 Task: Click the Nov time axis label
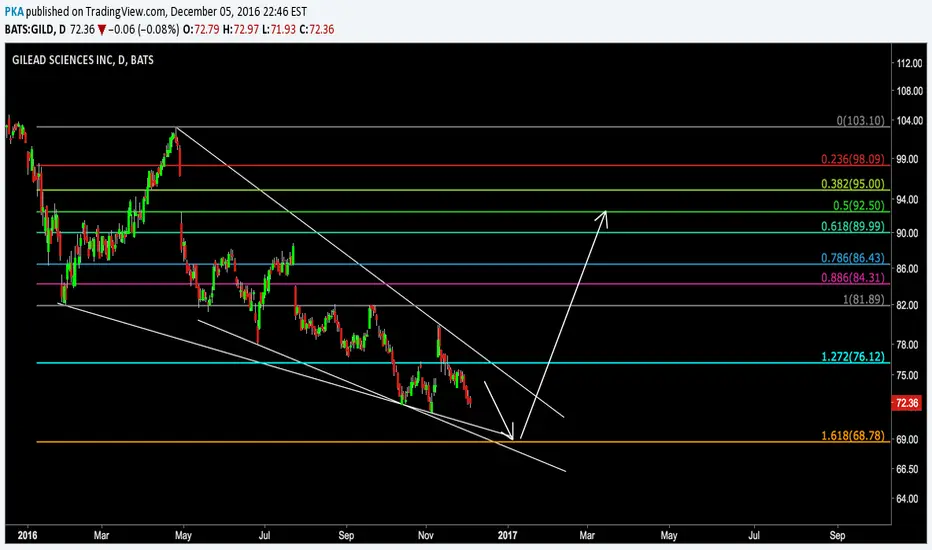coord(426,535)
